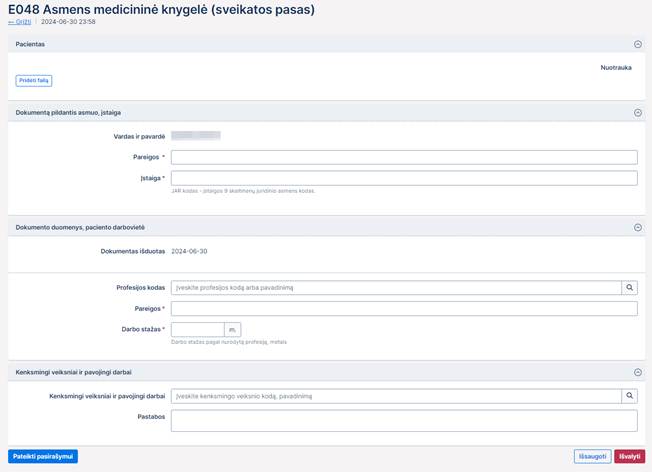Click into the Įstaiga input field
Screen dimensions: 652x472
404,178
